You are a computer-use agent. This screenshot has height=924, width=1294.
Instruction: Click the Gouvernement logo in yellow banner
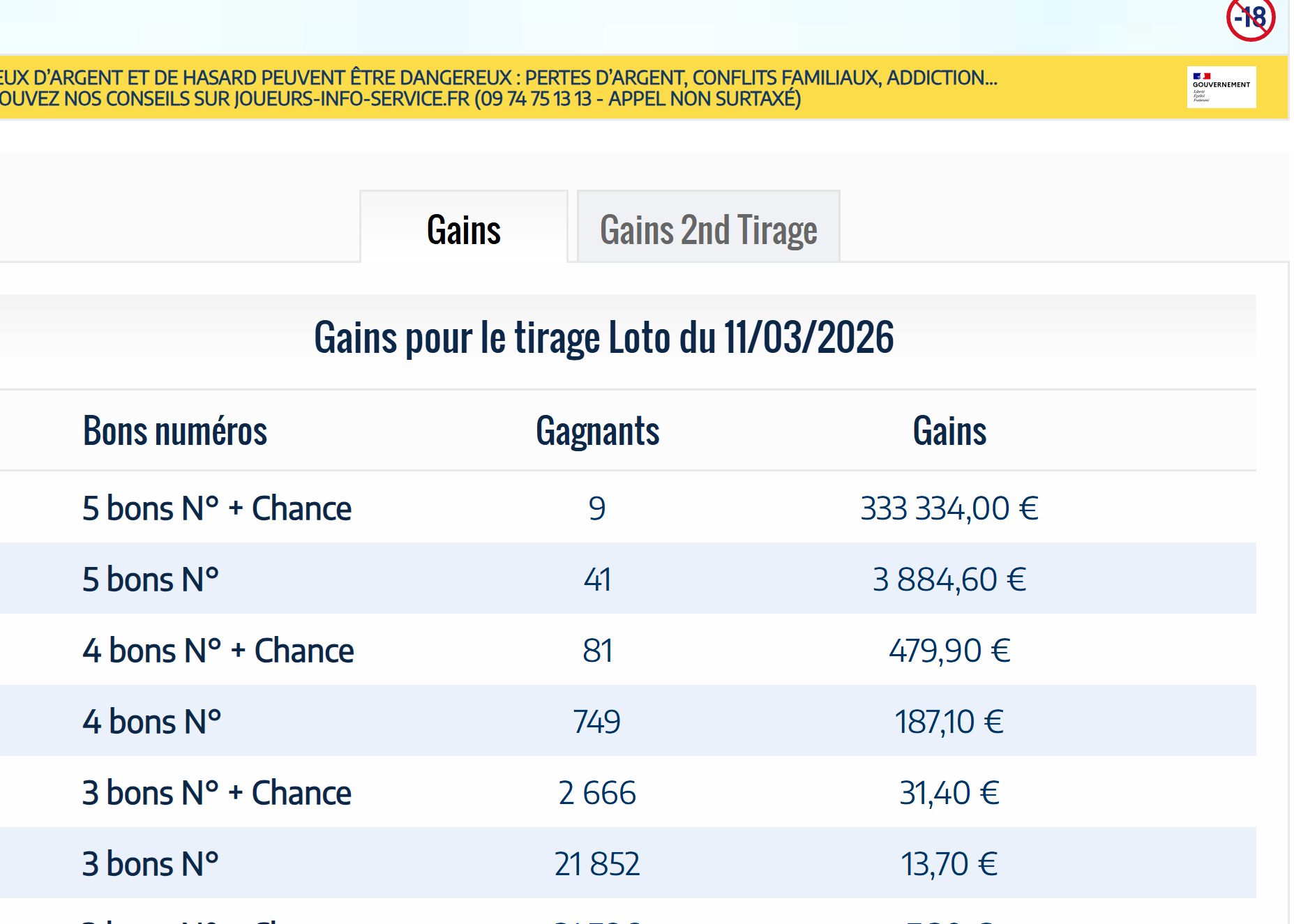1221,87
